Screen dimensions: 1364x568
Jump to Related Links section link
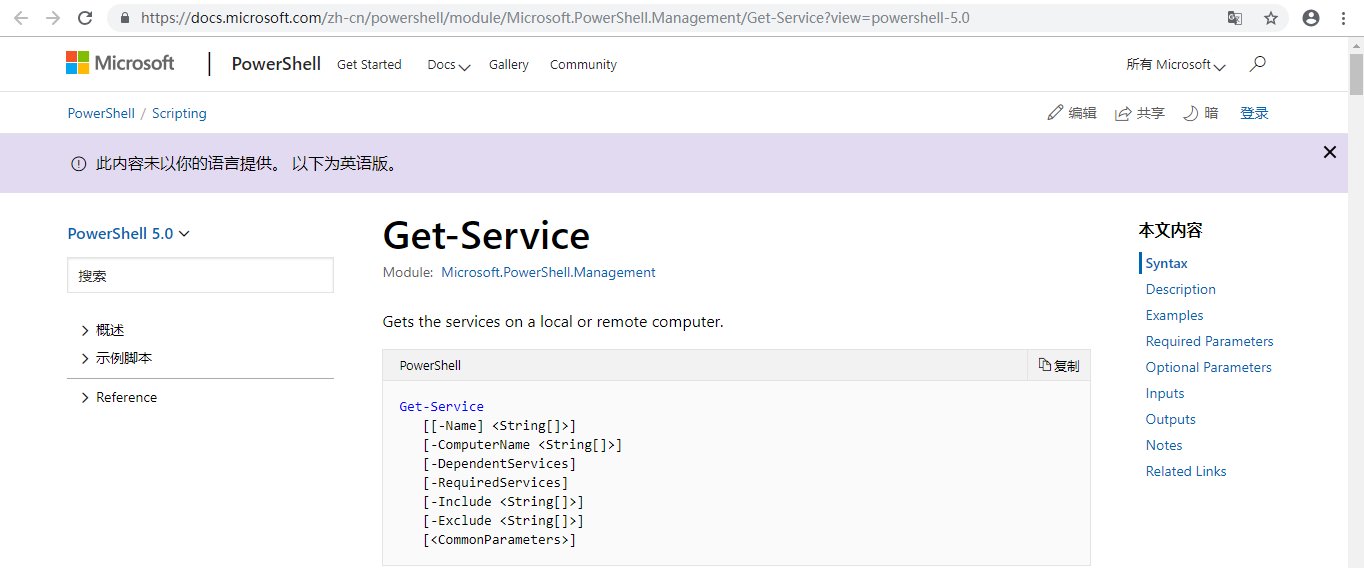pyautogui.click(x=1186, y=471)
